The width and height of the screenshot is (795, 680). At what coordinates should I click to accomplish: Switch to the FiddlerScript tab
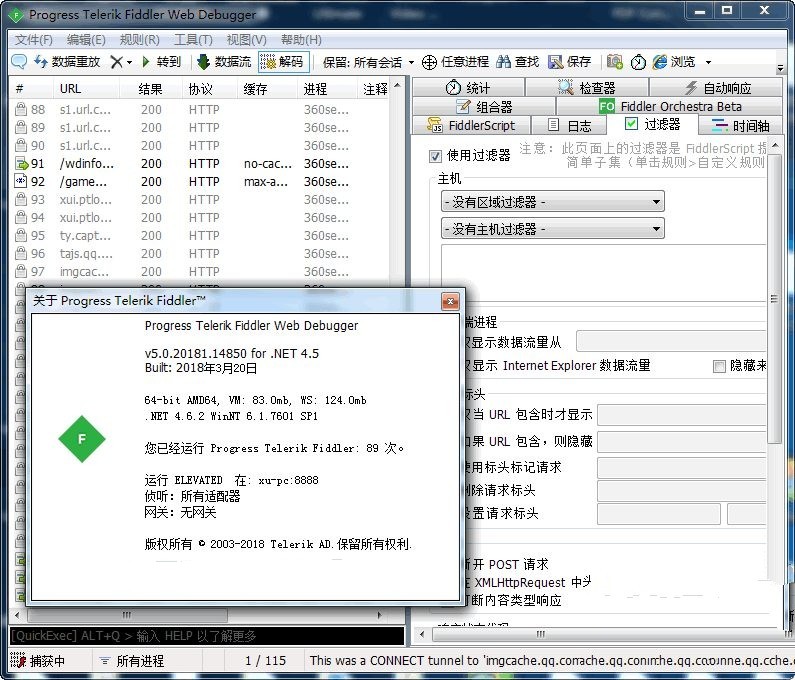point(472,125)
